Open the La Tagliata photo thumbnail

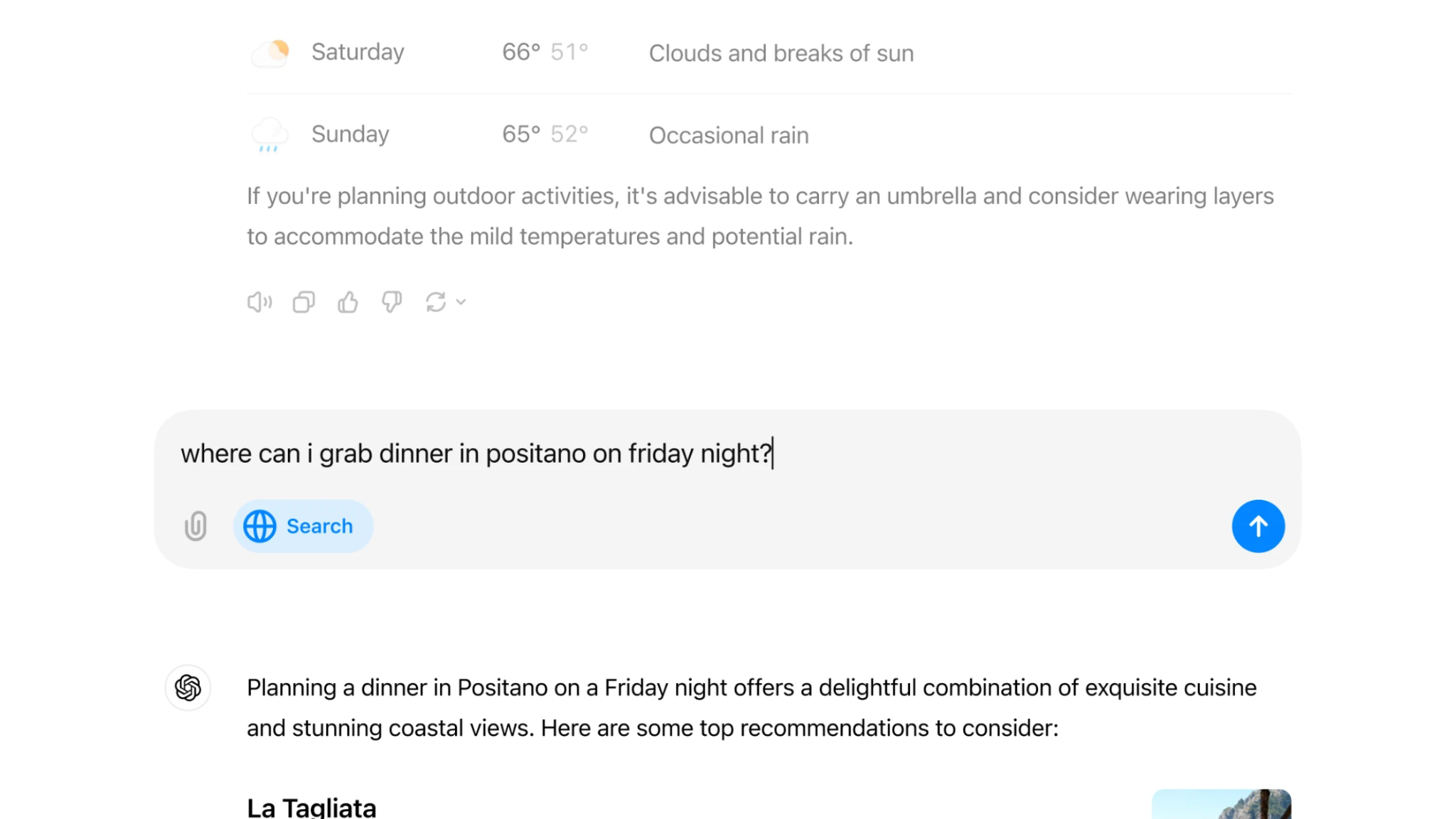pyautogui.click(x=1221, y=804)
